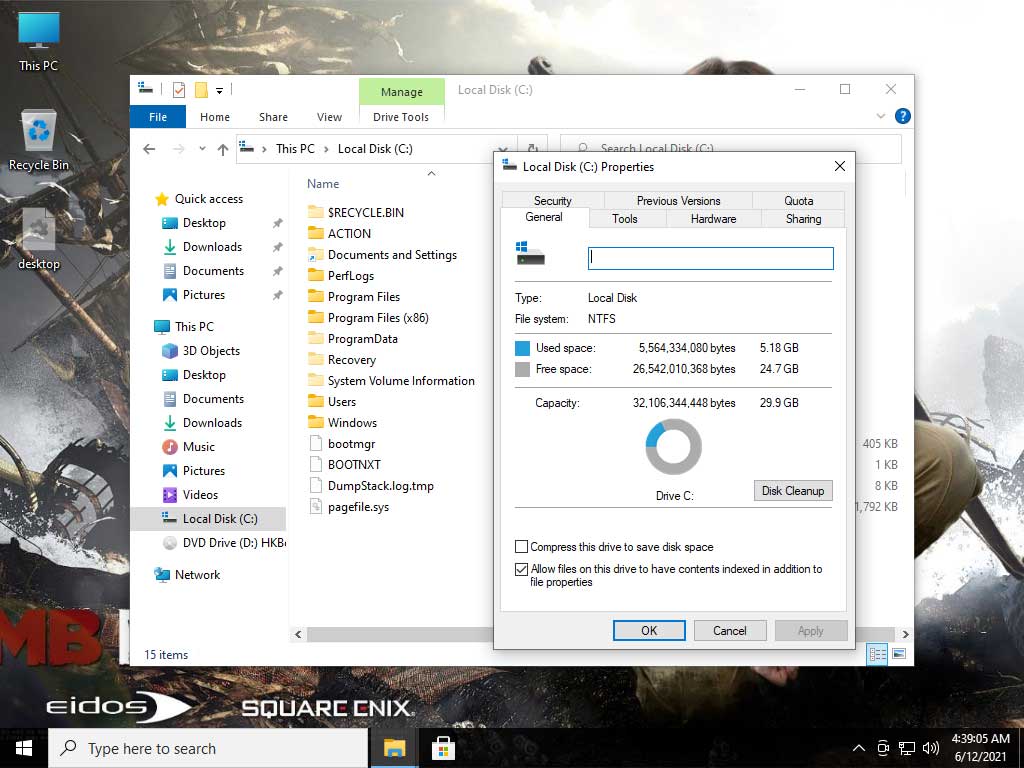Click the This PC breadcrumb arrow in address bar
1024x768 pixels.
(x=327, y=149)
